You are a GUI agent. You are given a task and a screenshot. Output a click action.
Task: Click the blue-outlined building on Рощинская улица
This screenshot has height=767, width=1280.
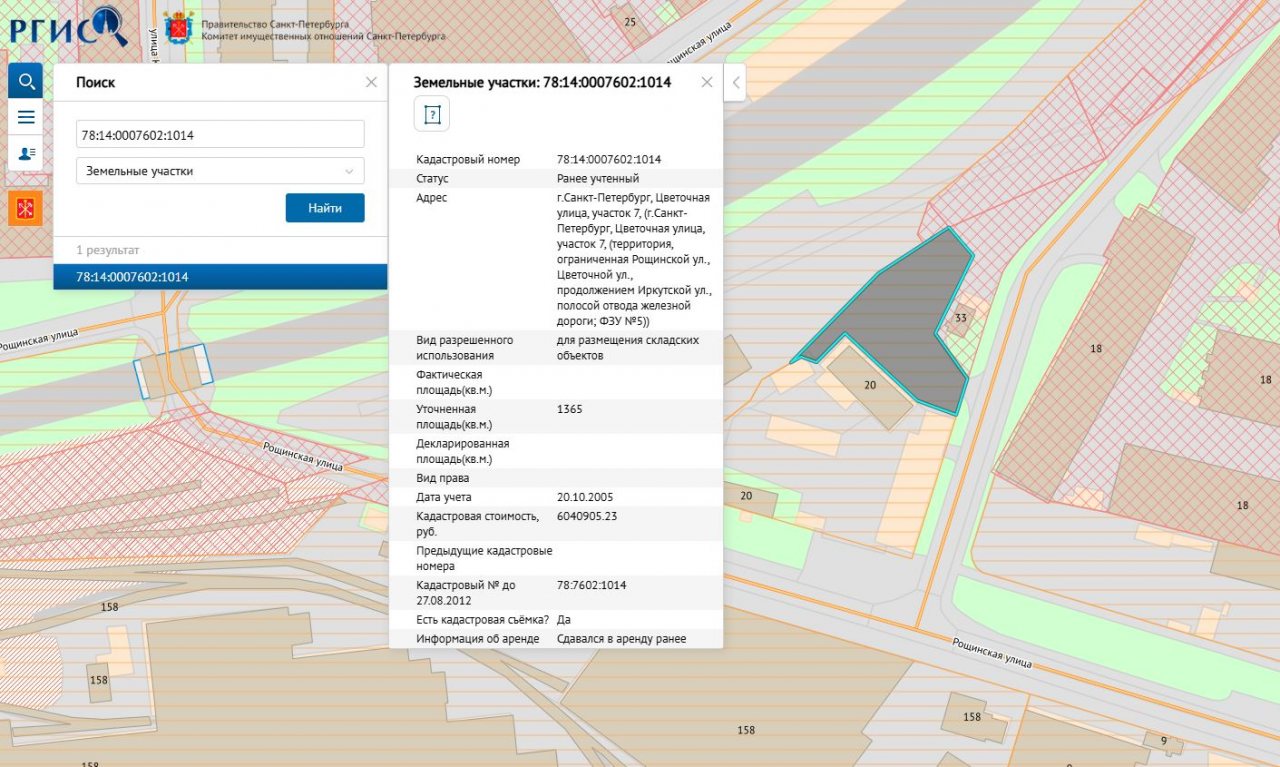click(x=173, y=371)
